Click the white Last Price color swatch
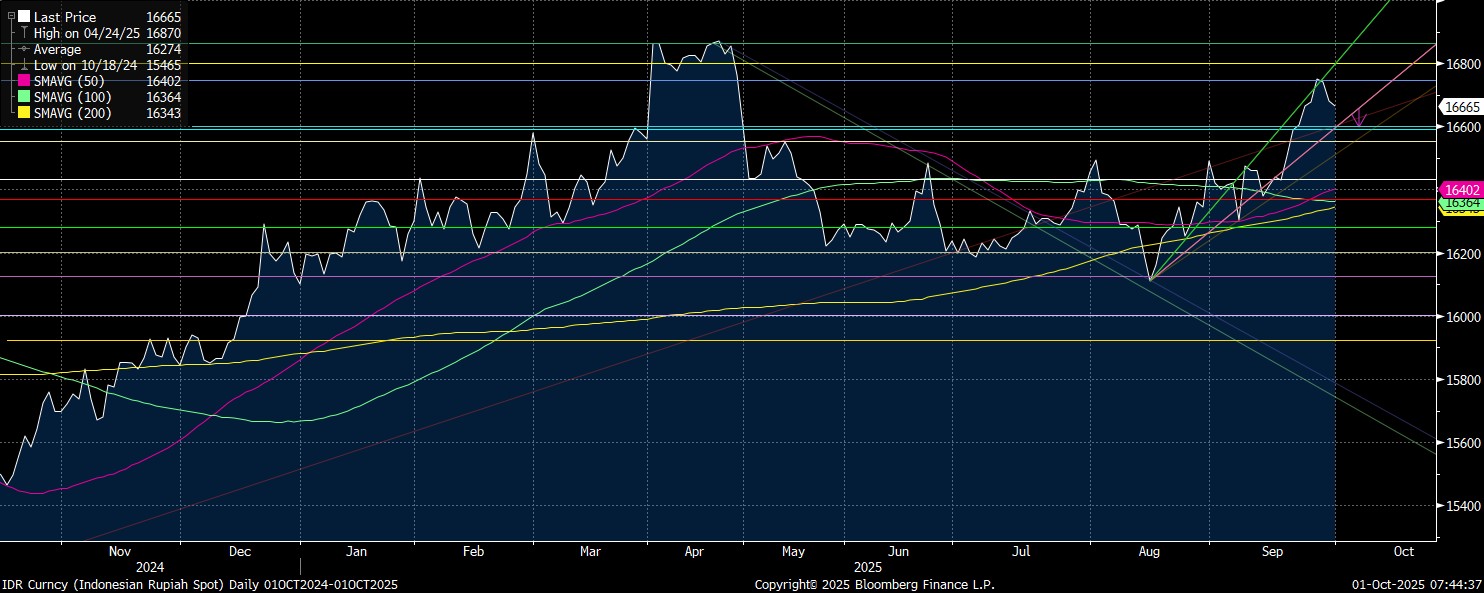 (24, 17)
